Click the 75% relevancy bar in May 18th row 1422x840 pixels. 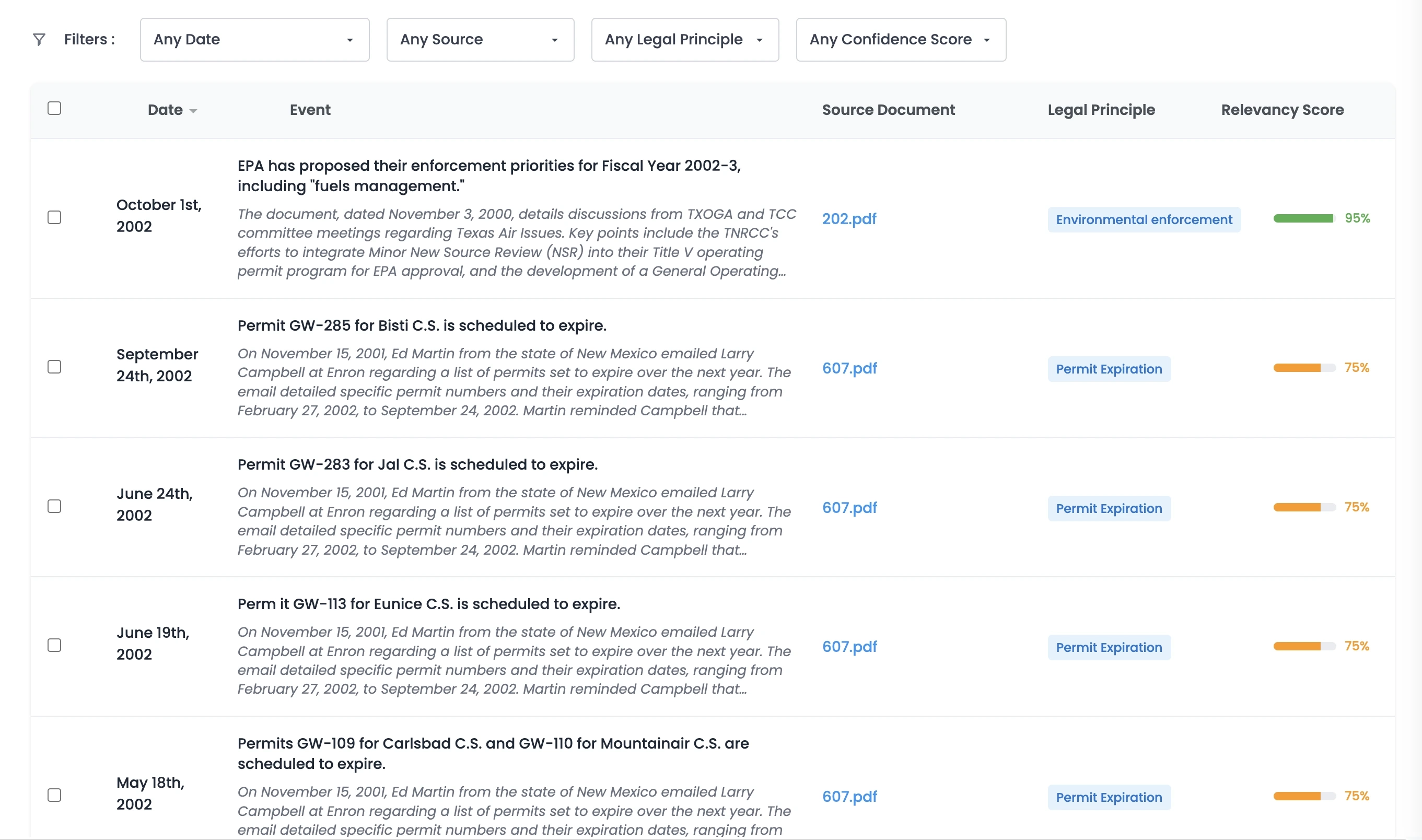coord(1304,797)
